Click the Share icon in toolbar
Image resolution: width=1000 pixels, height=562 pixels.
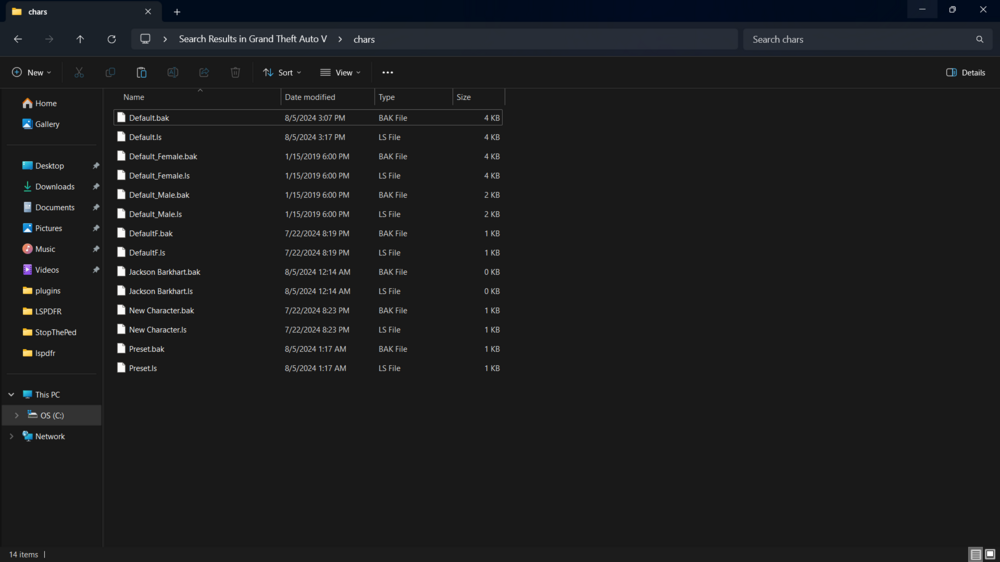204,73
